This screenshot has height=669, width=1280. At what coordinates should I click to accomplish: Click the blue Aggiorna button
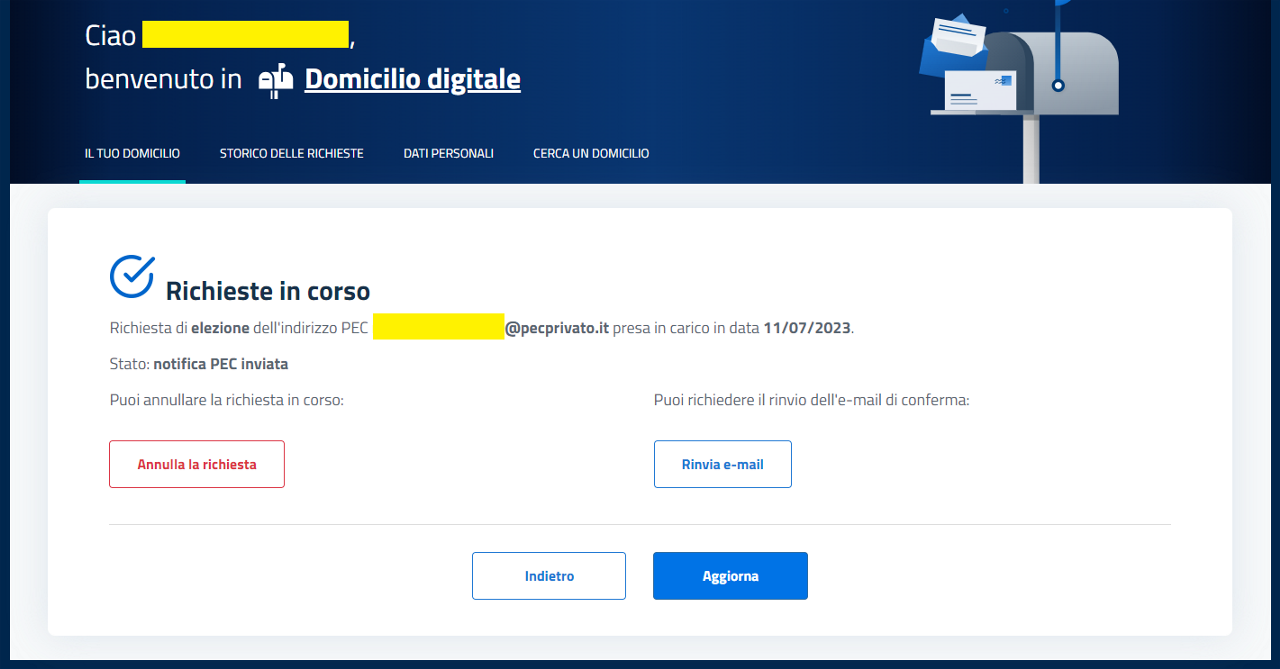pos(730,576)
